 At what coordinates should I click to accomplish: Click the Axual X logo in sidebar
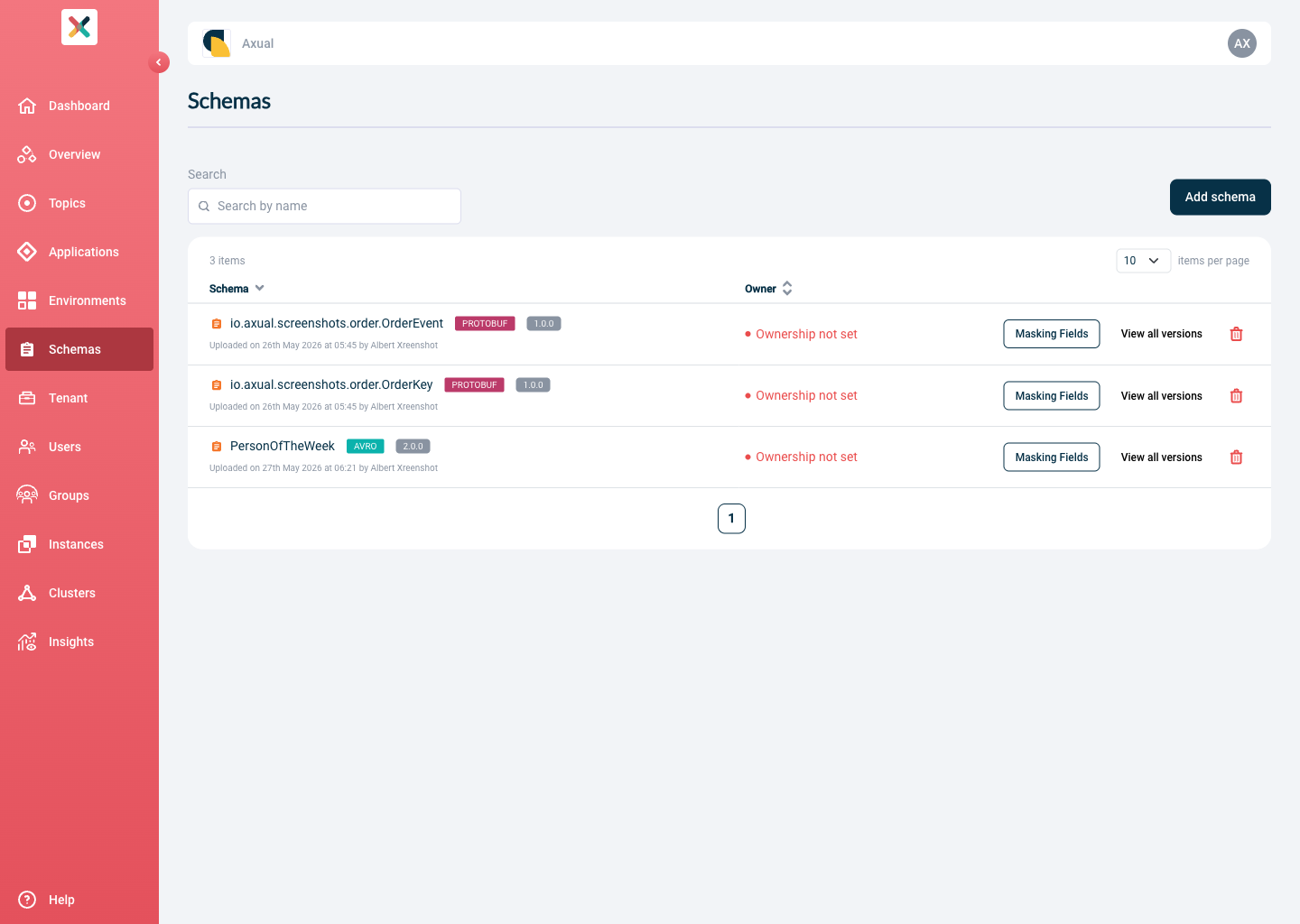click(x=79, y=27)
